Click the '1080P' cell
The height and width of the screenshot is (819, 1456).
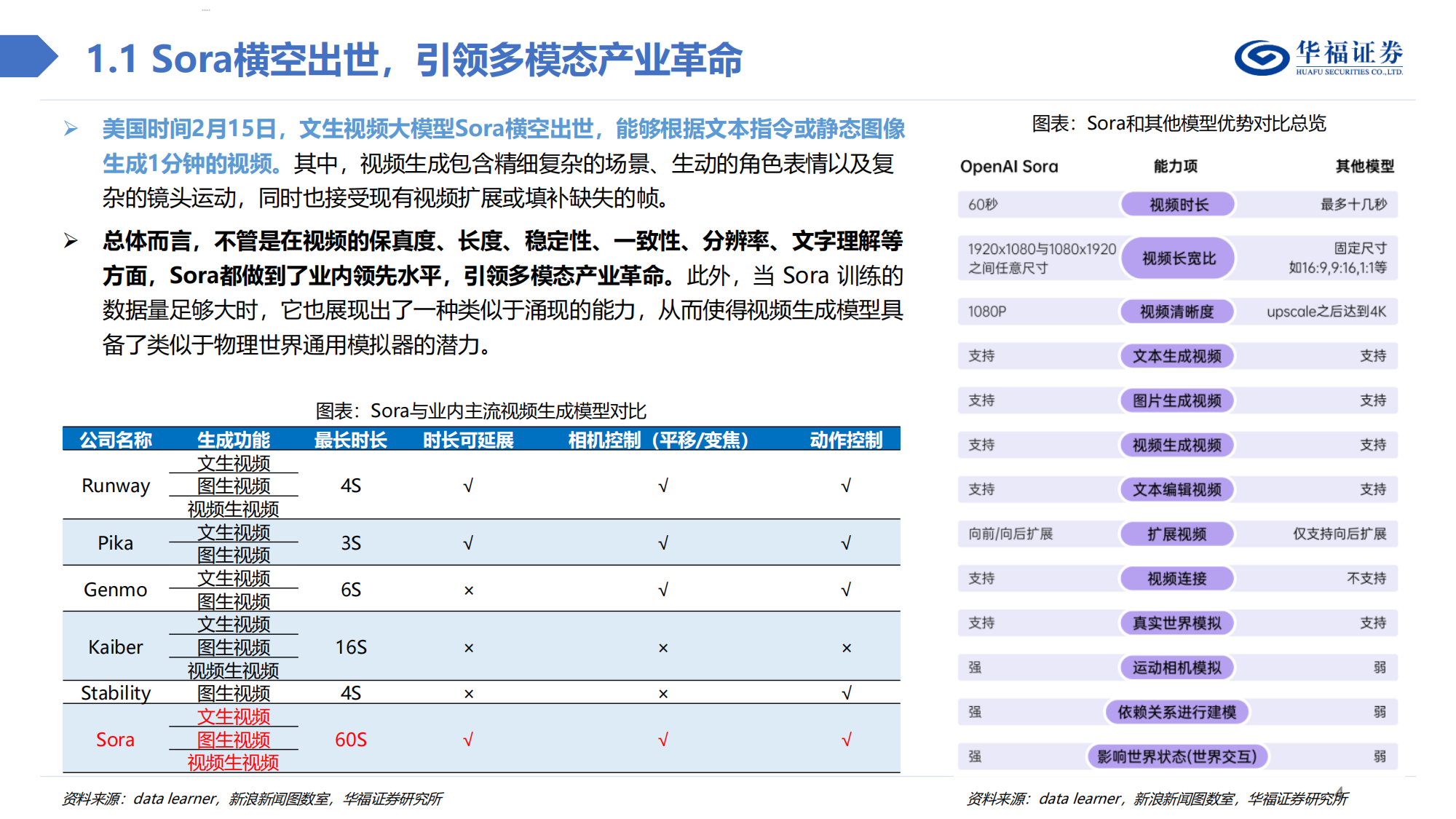point(987,312)
